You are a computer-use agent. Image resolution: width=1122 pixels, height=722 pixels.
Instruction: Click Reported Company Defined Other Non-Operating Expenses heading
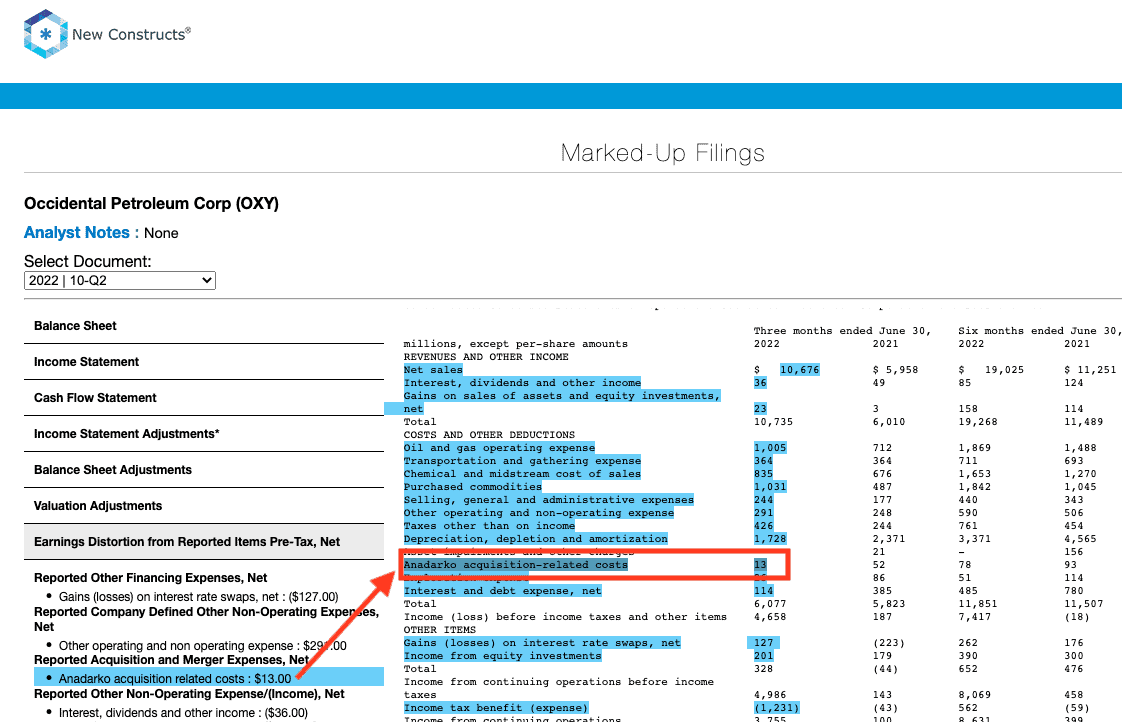tap(206, 619)
